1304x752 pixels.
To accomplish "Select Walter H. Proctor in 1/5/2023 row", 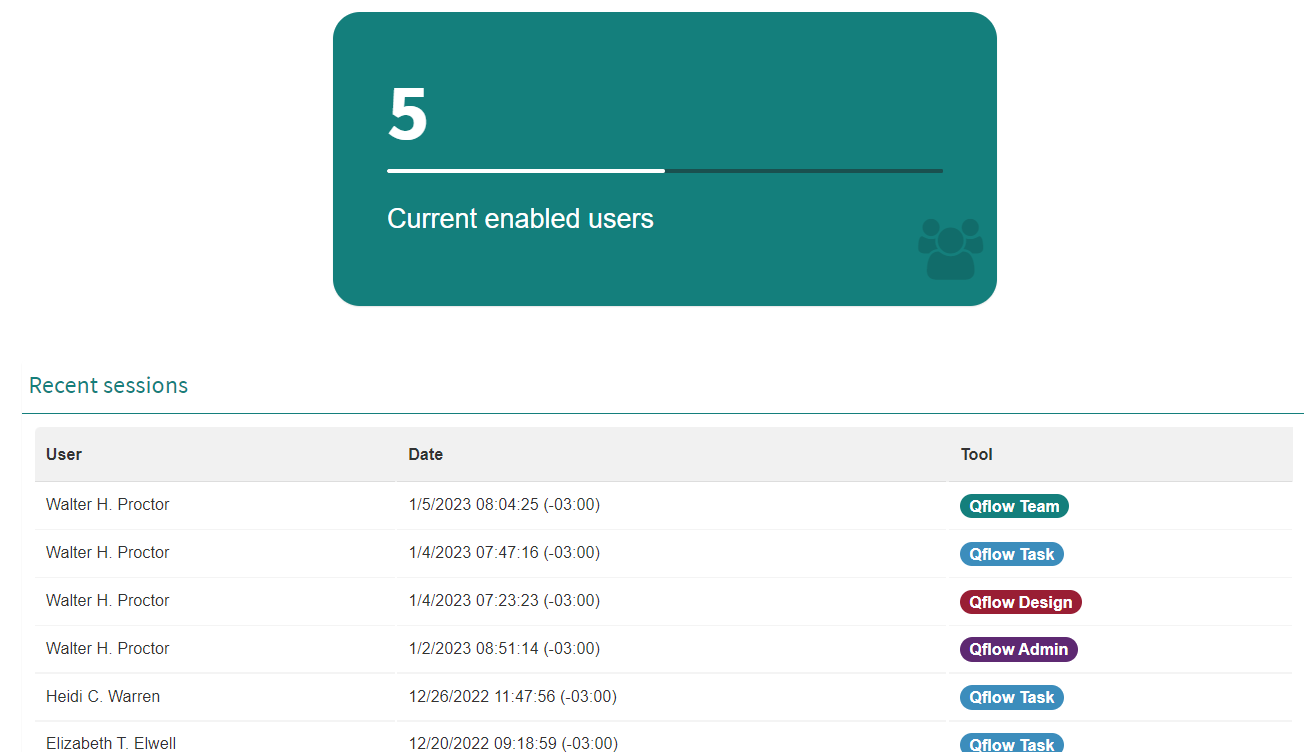I will point(108,504).
